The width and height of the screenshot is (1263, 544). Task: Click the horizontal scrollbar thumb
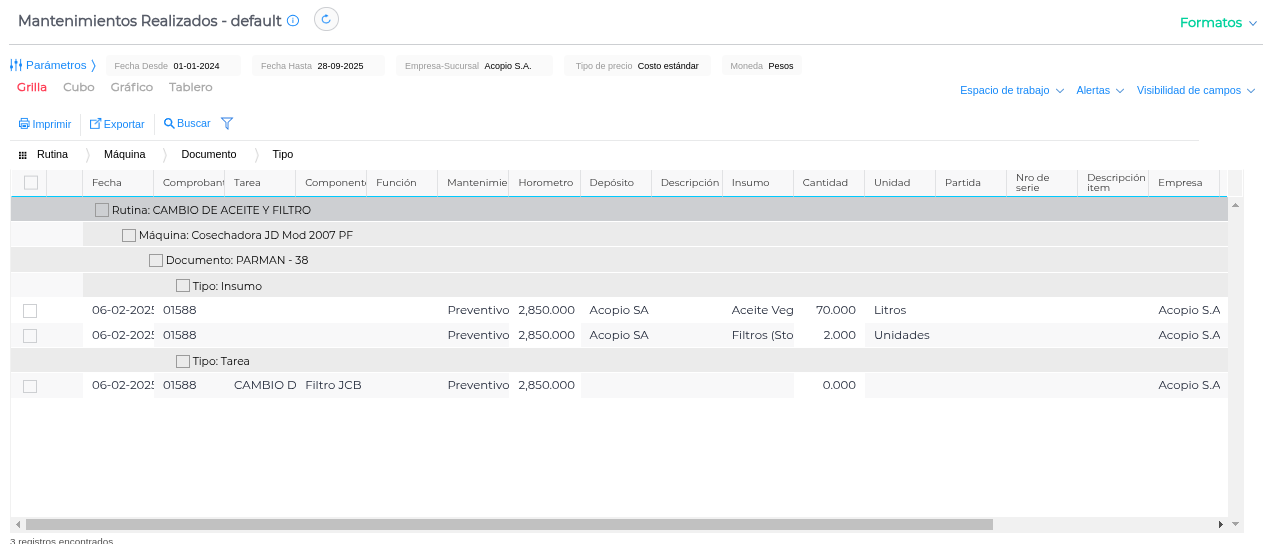[x=509, y=524]
